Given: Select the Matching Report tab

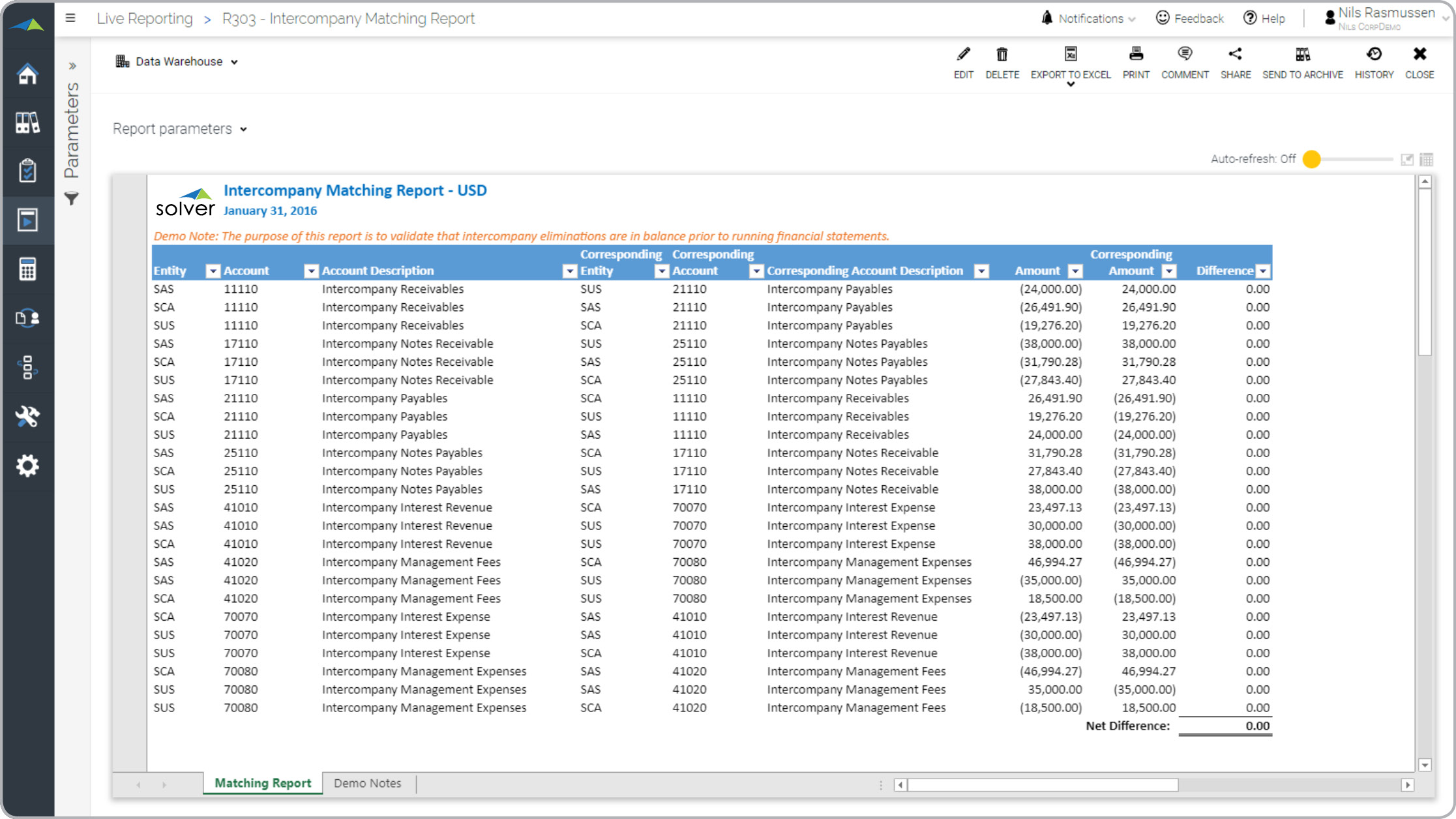Looking at the screenshot, I should tap(262, 783).
